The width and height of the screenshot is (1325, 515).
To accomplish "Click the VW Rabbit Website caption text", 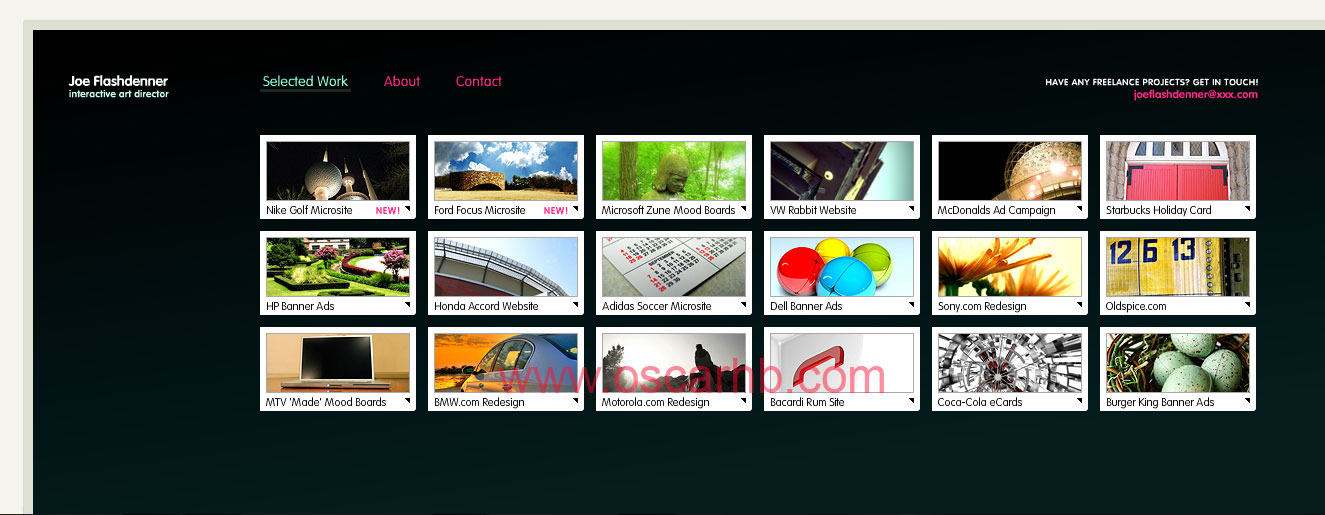I will (x=813, y=211).
